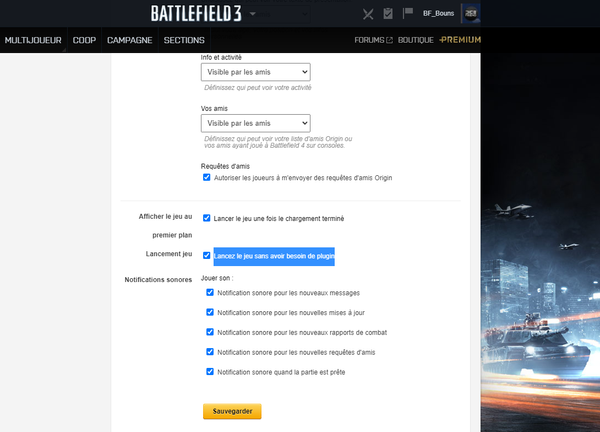This screenshot has width=600, height=432.
Task: Open the Sections menu
Action: tap(184, 40)
